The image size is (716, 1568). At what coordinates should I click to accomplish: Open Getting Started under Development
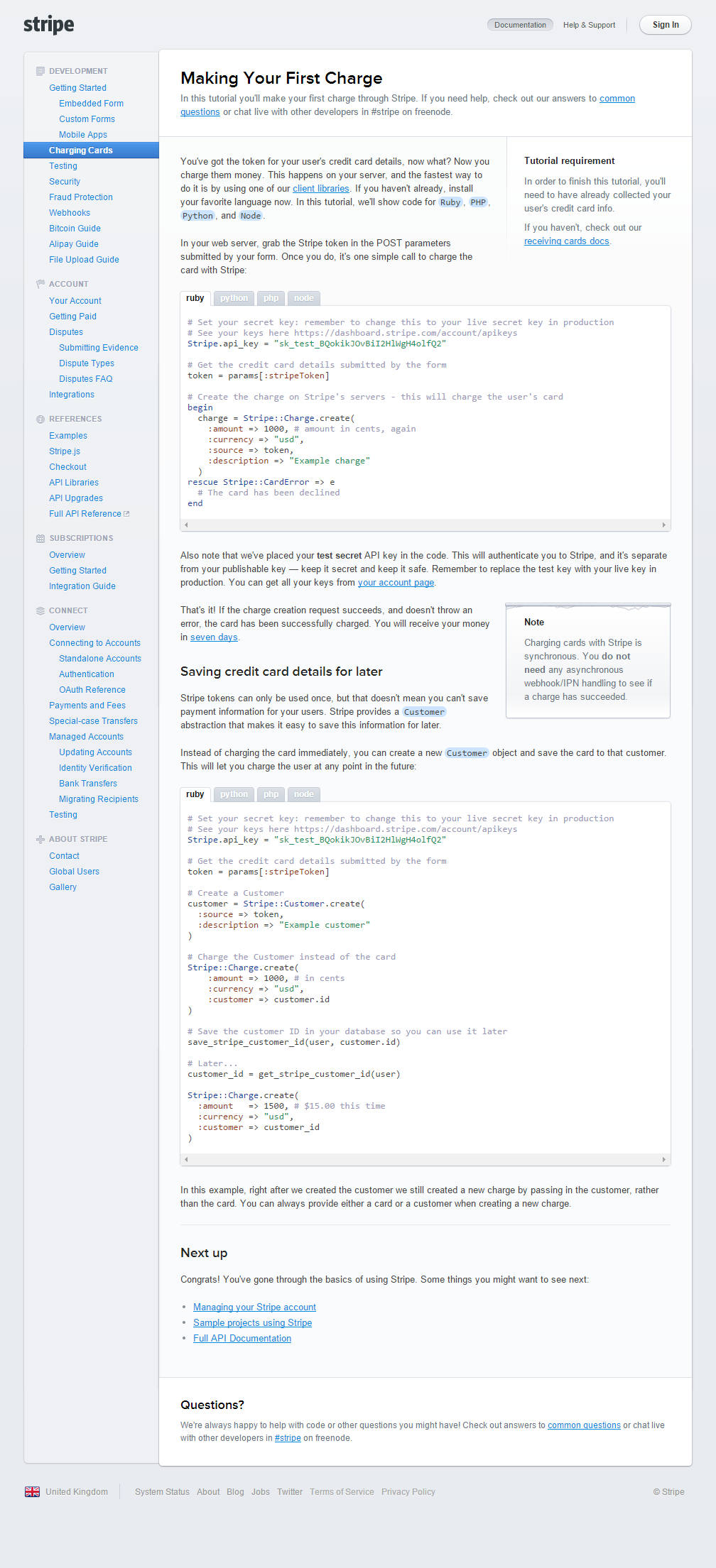click(x=77, y=88)
